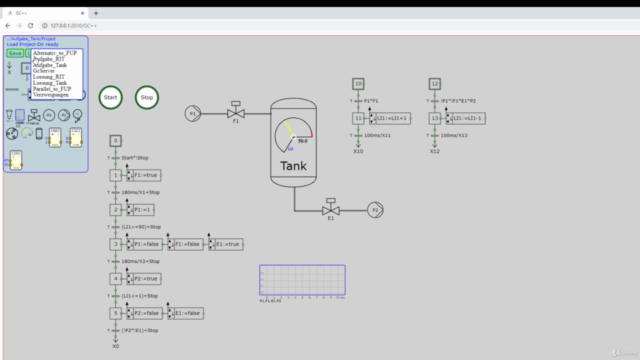Click the LI1:=LI1+1 action block
The height and width of the screenshot is (360, 640).
click(x=390, y=118)
